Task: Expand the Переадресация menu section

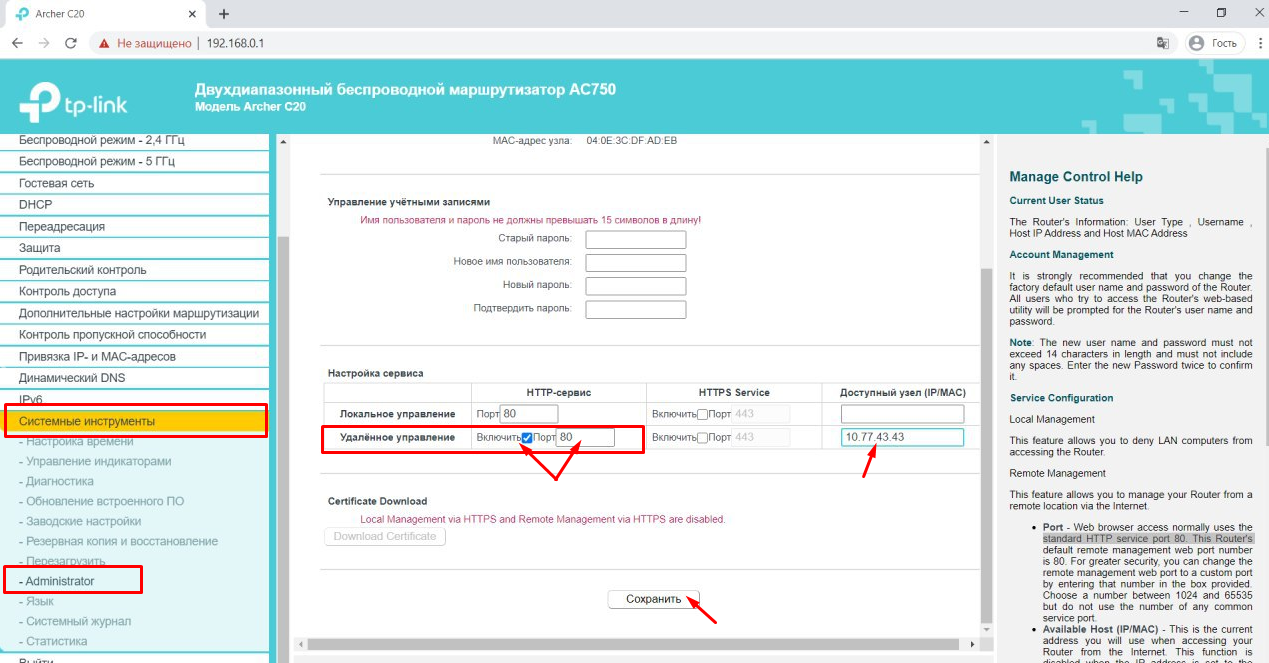Action: tap(62, 226)
